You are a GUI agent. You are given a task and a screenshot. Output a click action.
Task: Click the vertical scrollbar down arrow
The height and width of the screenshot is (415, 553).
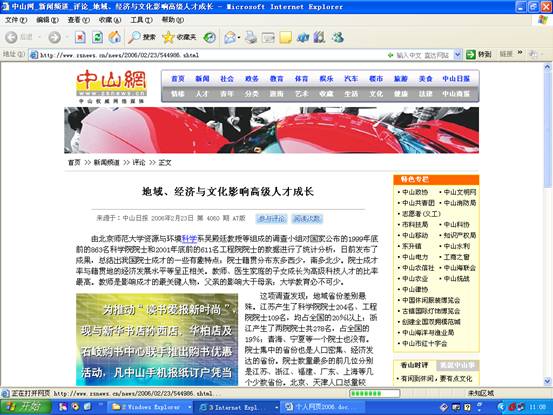click(x=547, y=381)
